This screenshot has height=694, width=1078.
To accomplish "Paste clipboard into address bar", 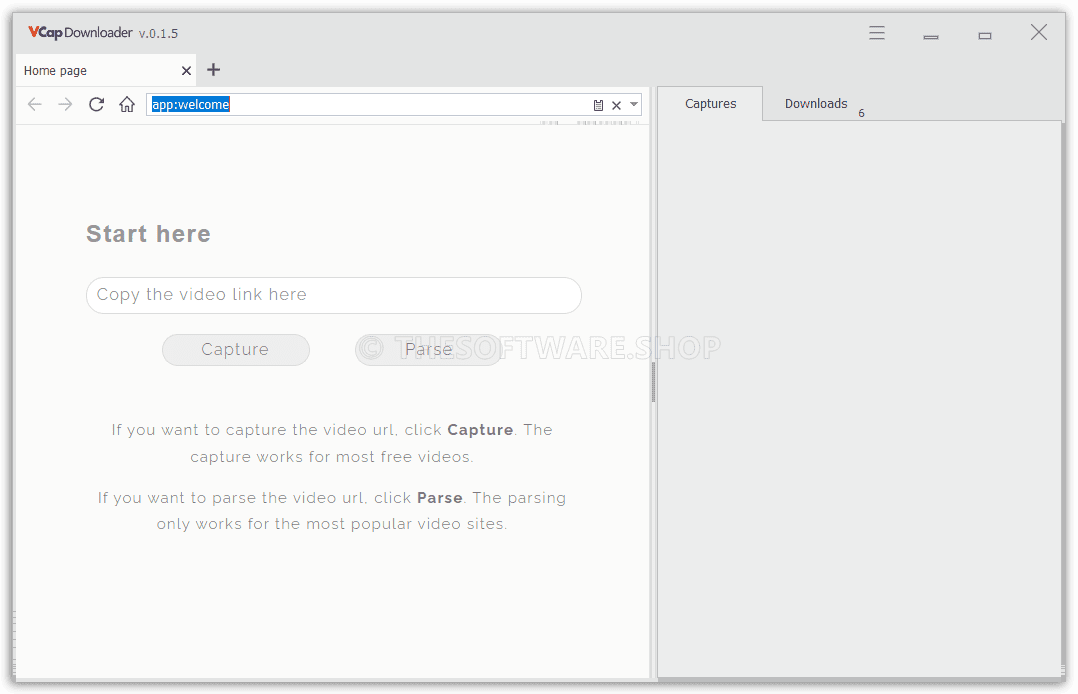I will [x=598, y=105].
